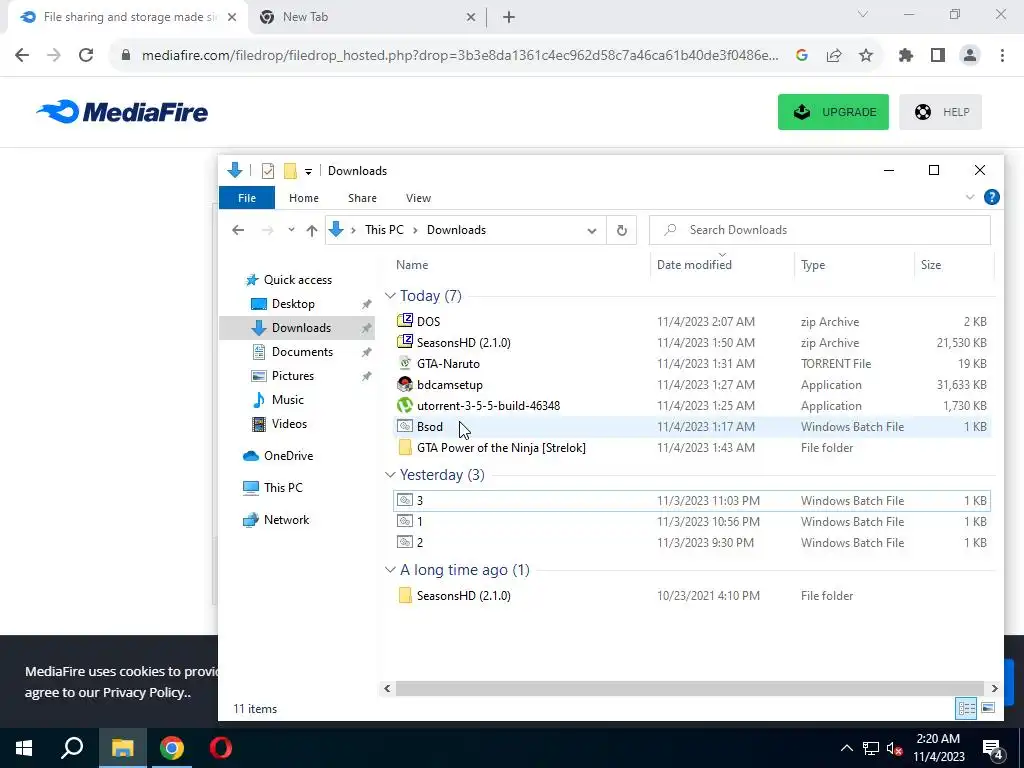
Task: Click the Explorer Properties quick access icon
Action: pyautogui.click(x=268, y=171)
